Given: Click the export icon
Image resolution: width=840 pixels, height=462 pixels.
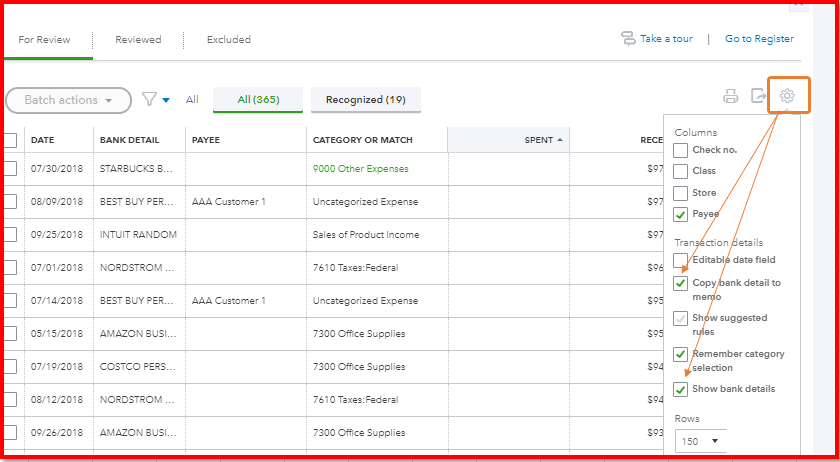Looking at the screenshot, I should (x=759, y=97).
